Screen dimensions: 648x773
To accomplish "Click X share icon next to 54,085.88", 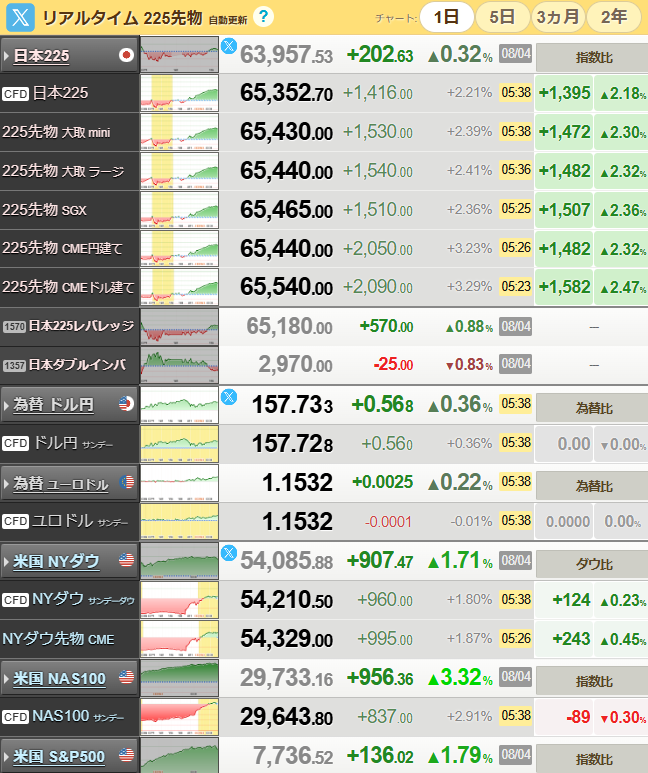I will (x=229, y=553).
